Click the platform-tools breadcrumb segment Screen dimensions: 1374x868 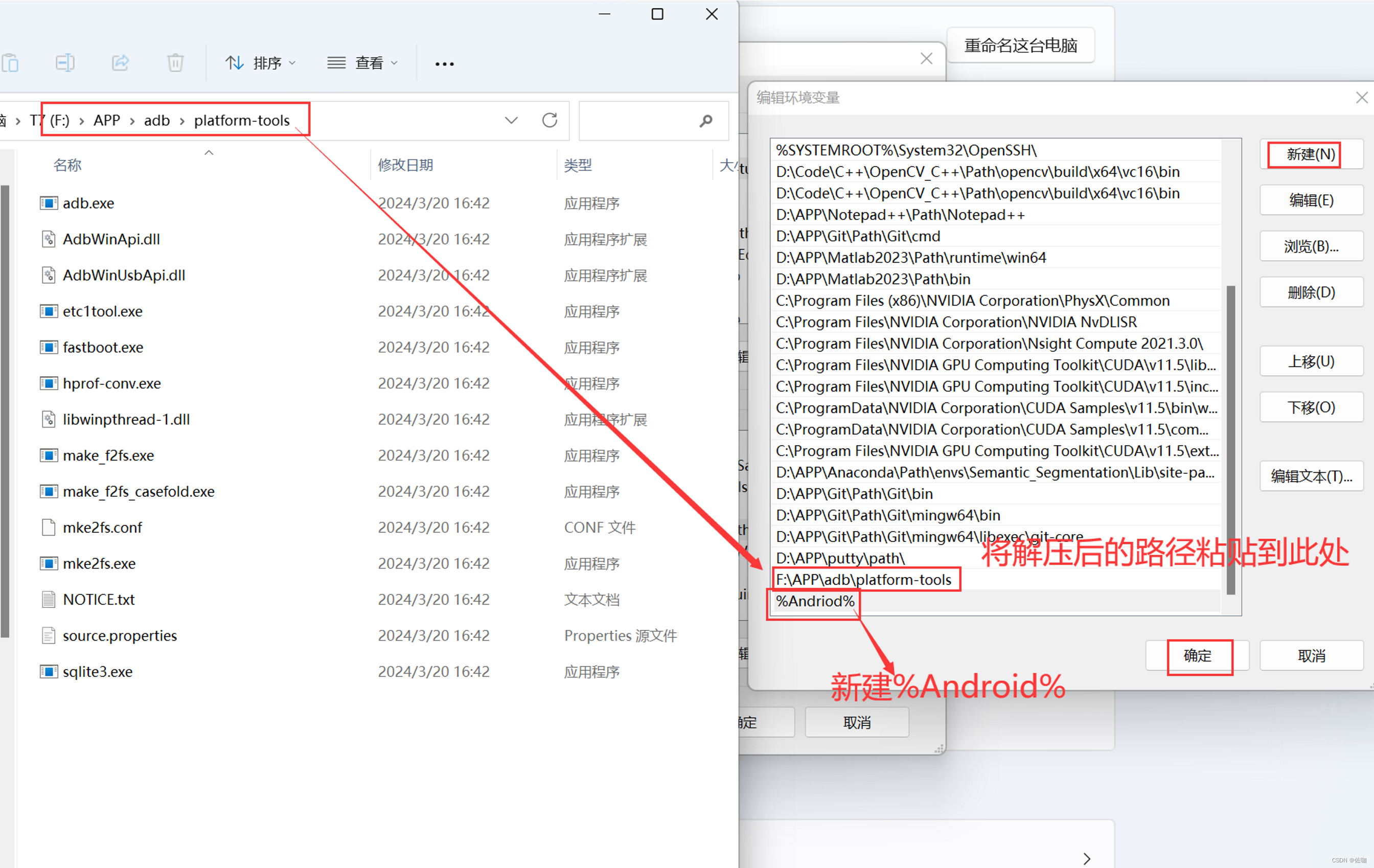pyautogui.click(x=242, y=121)
